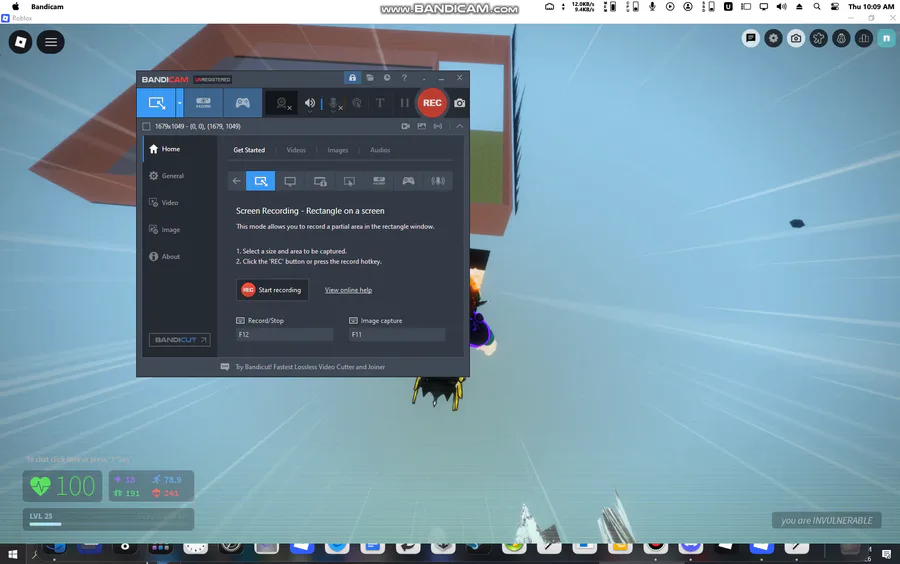The height and width of the screenshot is (564, 900).
Task: Open the Roblox game settings gear icon
Action: 773,38
